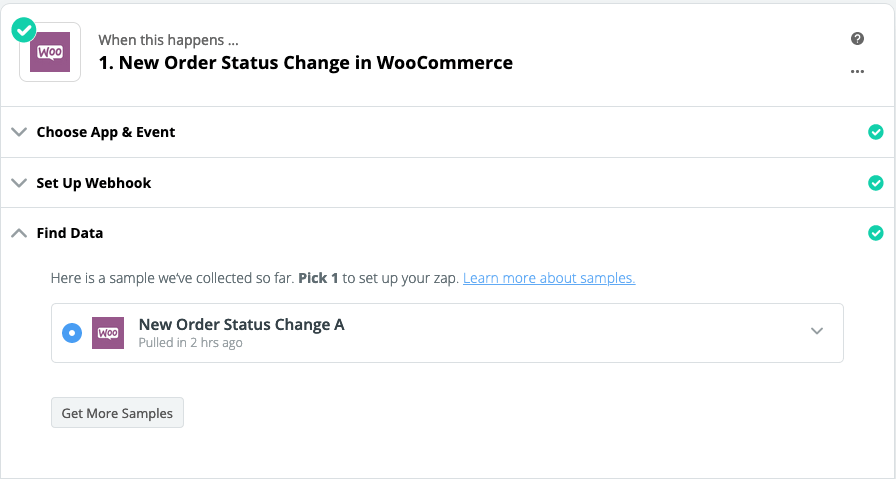The image size is (896, 479).
Task: Click the New Order Status Change A sample name
Action: coord(241,325)
